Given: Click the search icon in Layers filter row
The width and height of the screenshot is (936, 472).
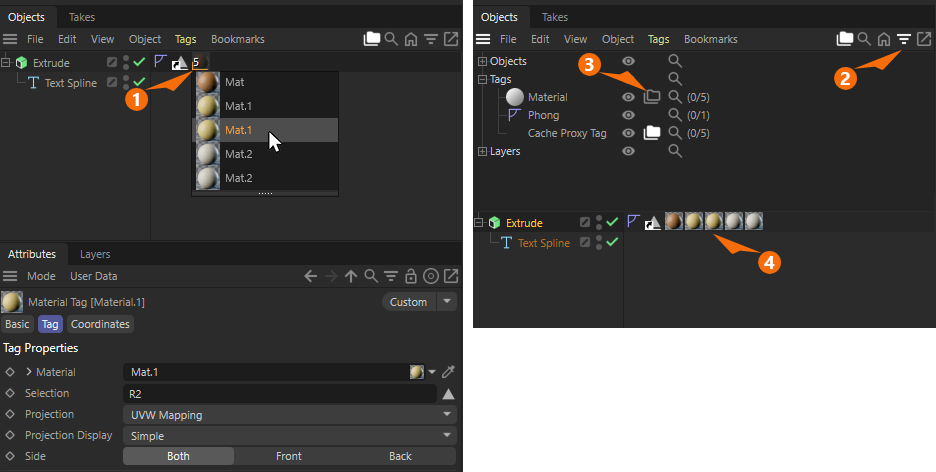Looking at the screenshot, I should pos(675,151).
